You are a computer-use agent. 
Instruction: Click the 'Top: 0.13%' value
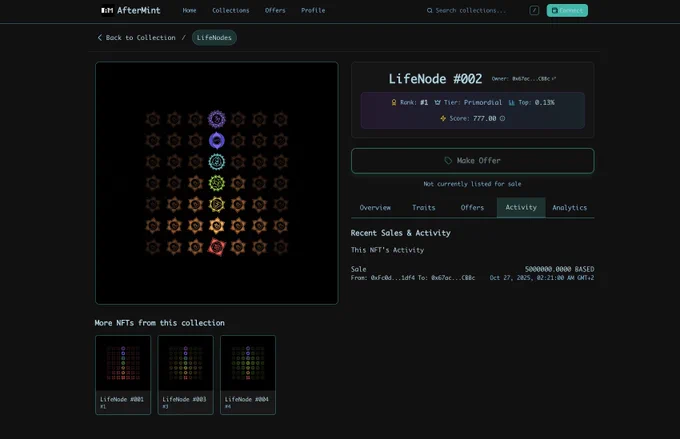pos(536,102)
